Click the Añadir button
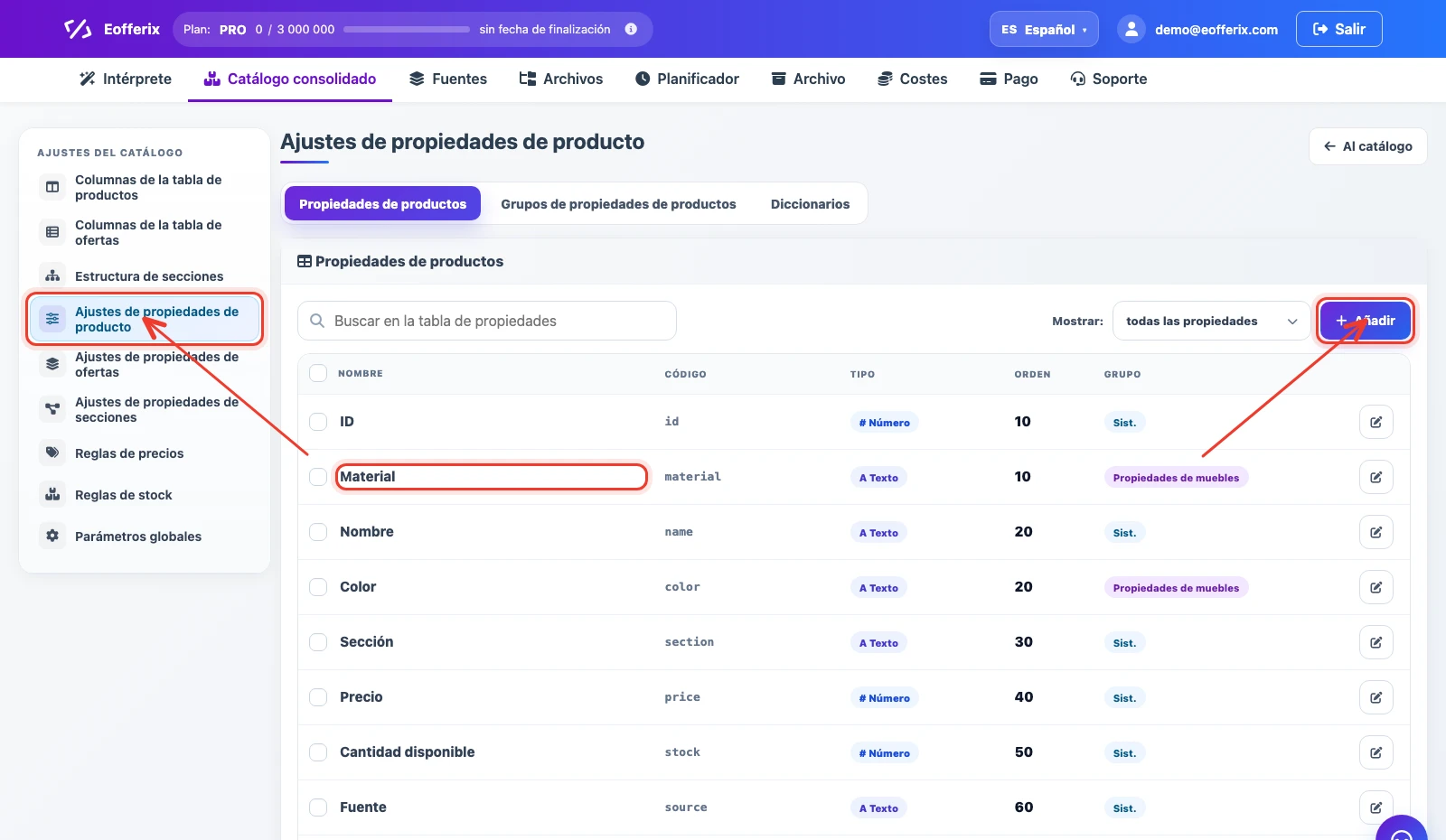1446x840 pixels. tap(1365, 321)
